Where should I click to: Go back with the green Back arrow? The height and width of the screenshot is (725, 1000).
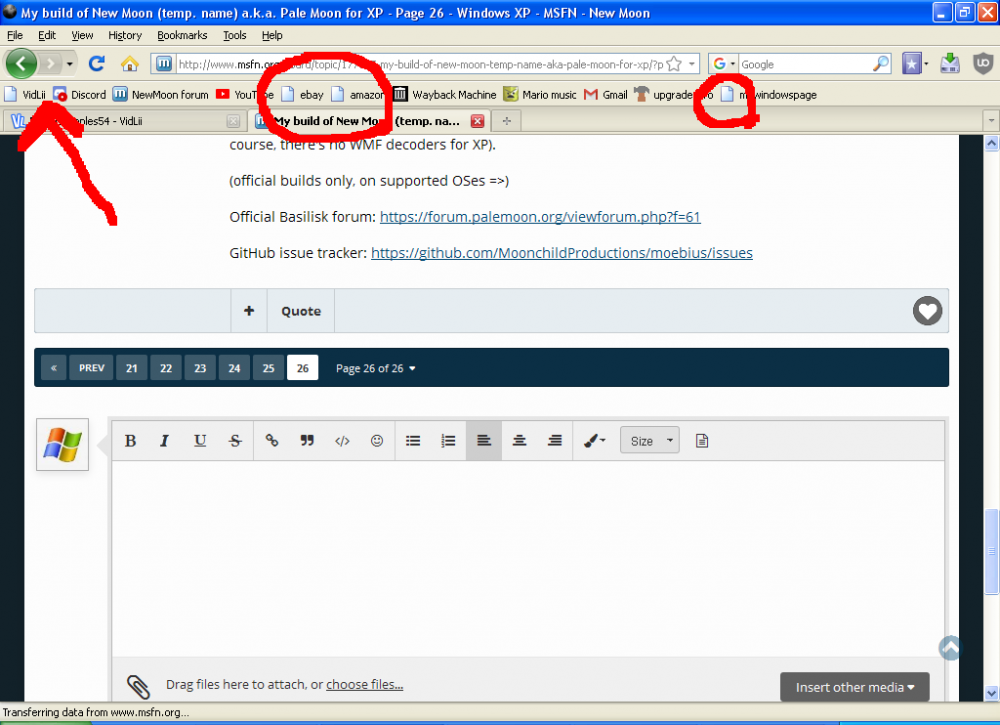tap(21, 64)
